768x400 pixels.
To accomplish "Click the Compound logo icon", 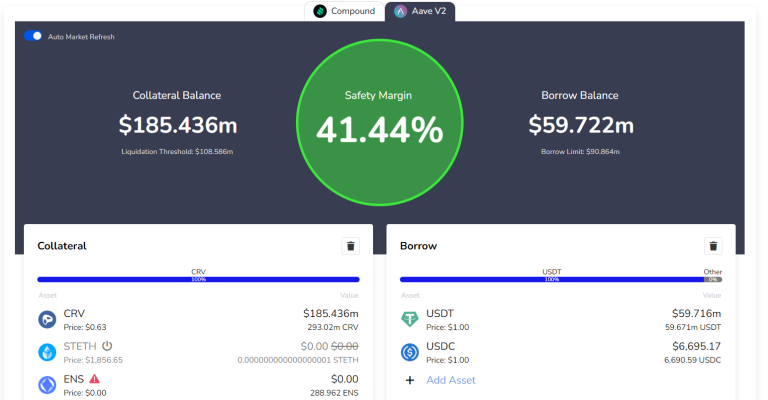I will tap(320, 11).
